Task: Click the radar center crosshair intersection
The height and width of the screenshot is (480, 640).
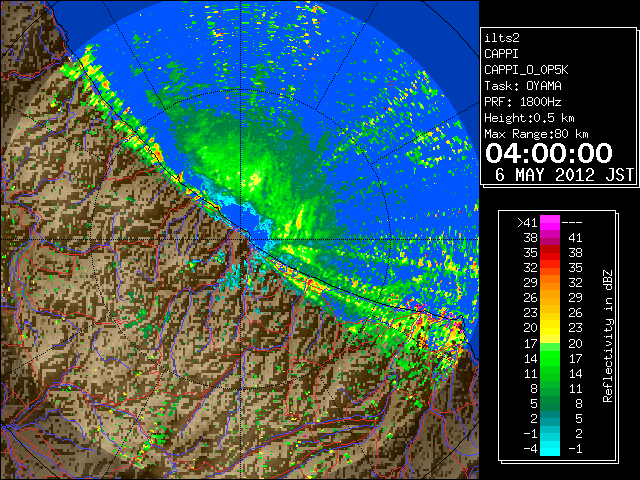Action: [x=241, y=239]
